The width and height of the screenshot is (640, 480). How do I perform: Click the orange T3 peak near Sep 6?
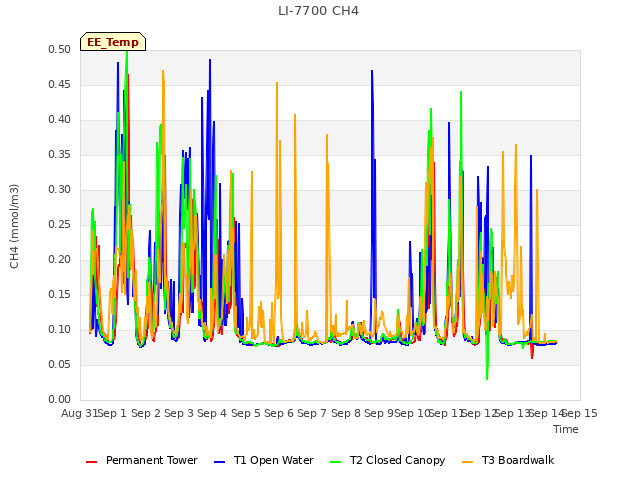277,84
